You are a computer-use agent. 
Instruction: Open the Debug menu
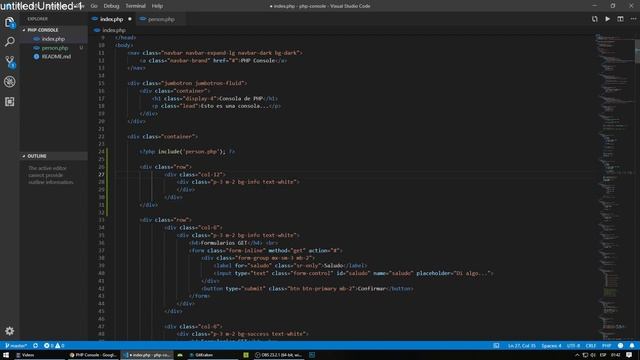click(x=111, y=6)
